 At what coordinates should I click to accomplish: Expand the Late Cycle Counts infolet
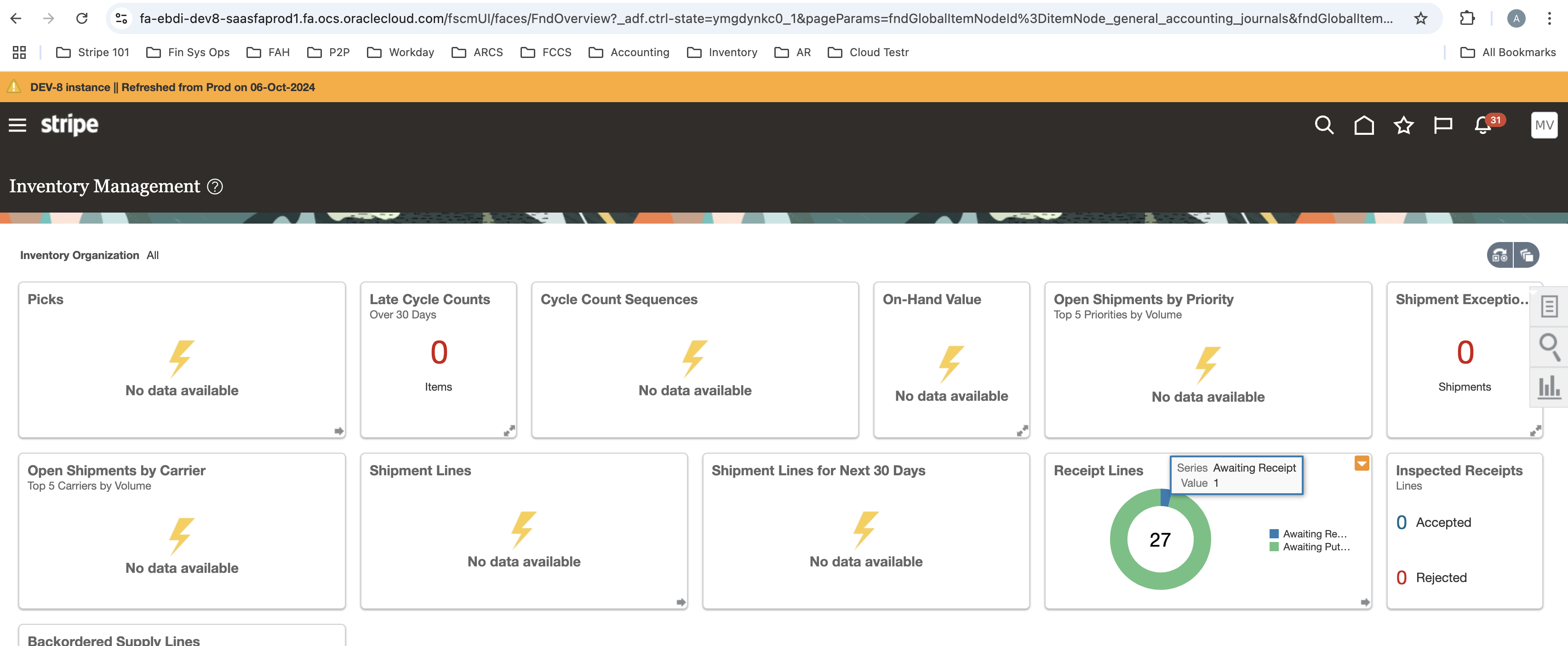tap(509, 431)
